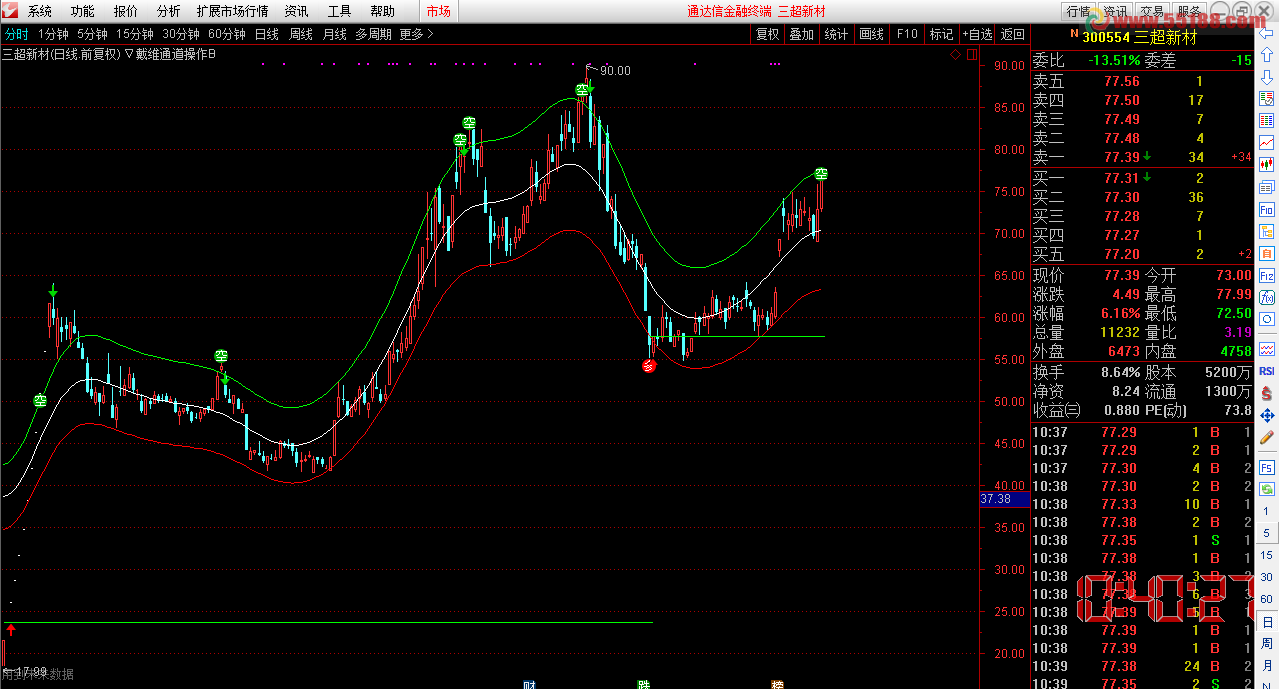1279x689 pixels.
Task: Click the 市场 tab button
Action: point(438,12)
